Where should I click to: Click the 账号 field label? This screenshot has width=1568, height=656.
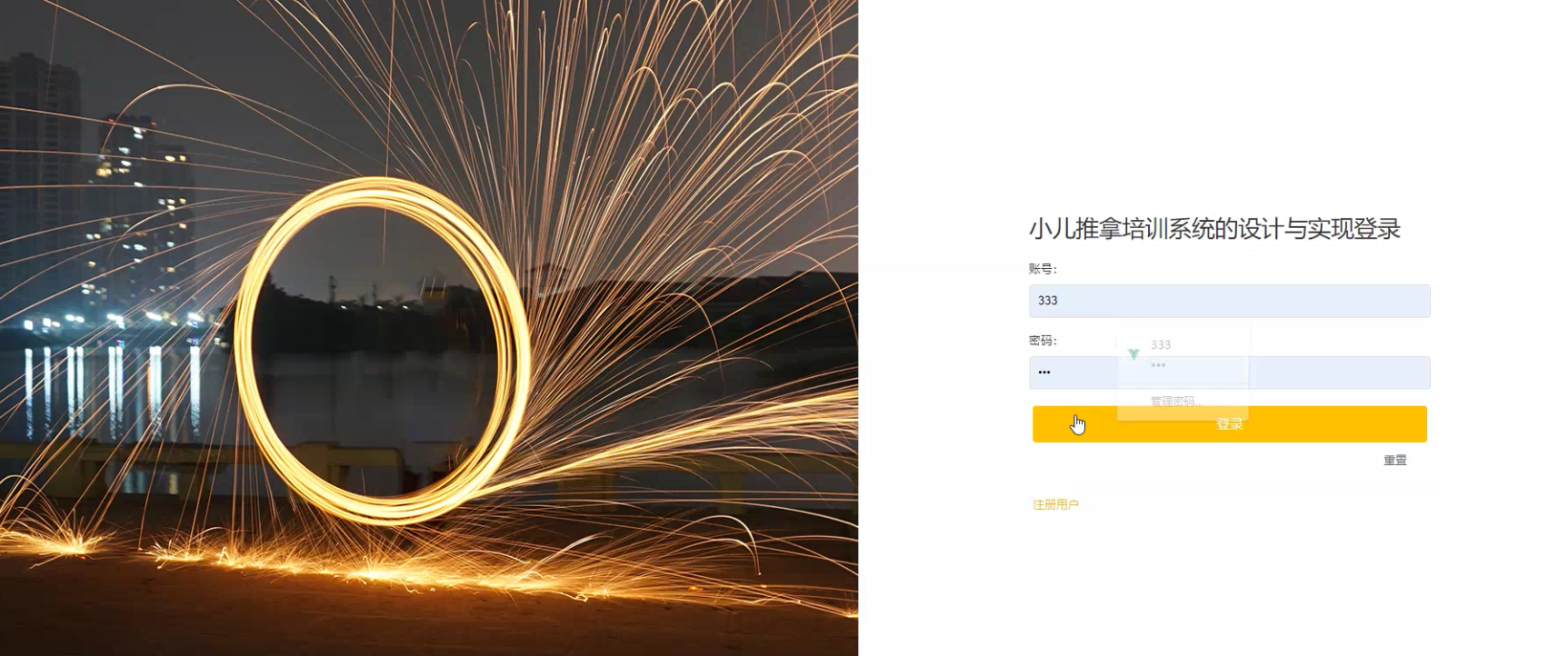[x=1043, y=269]
